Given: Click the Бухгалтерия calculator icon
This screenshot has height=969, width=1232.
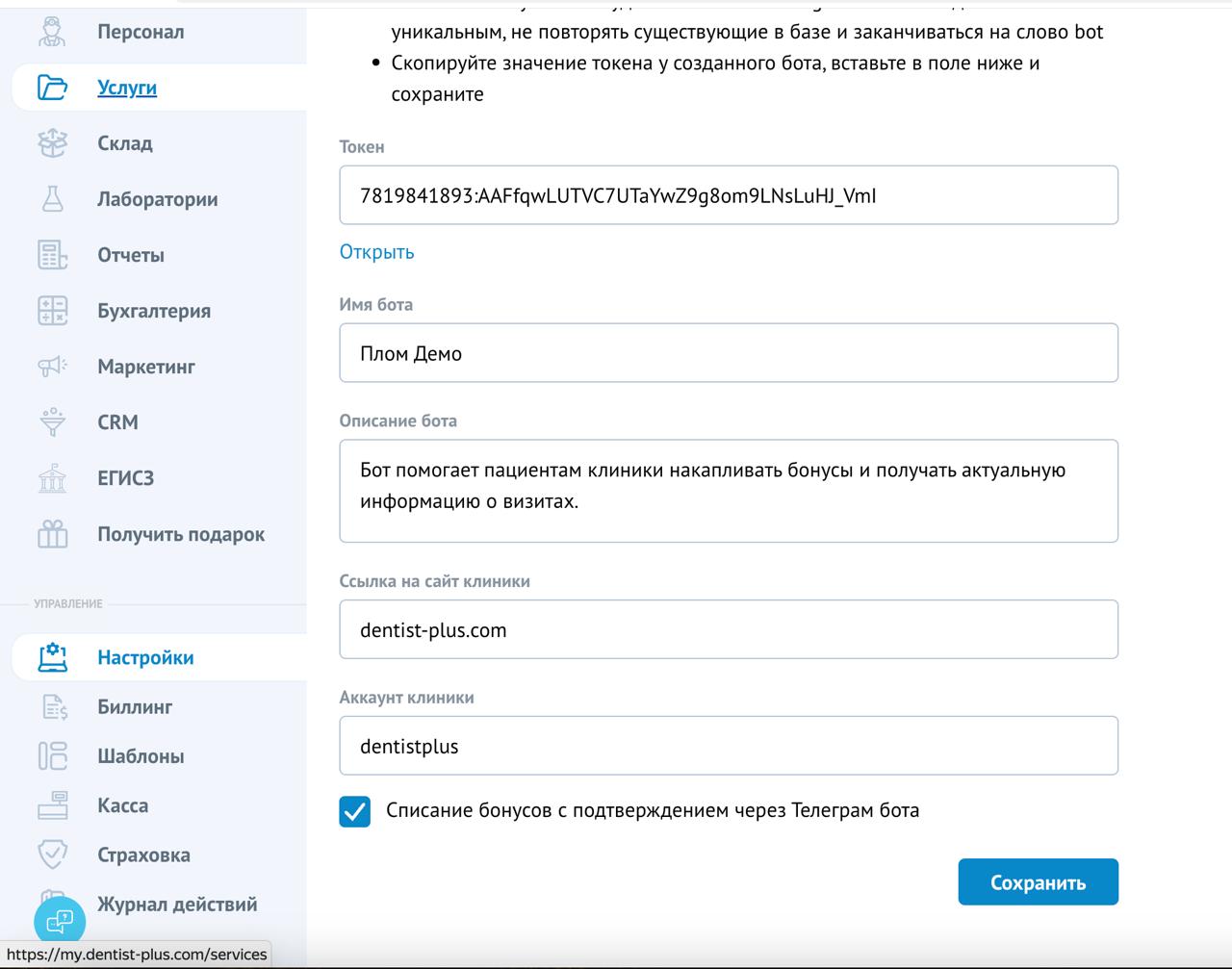Looking at the screenshot, I should coord(52,311).
